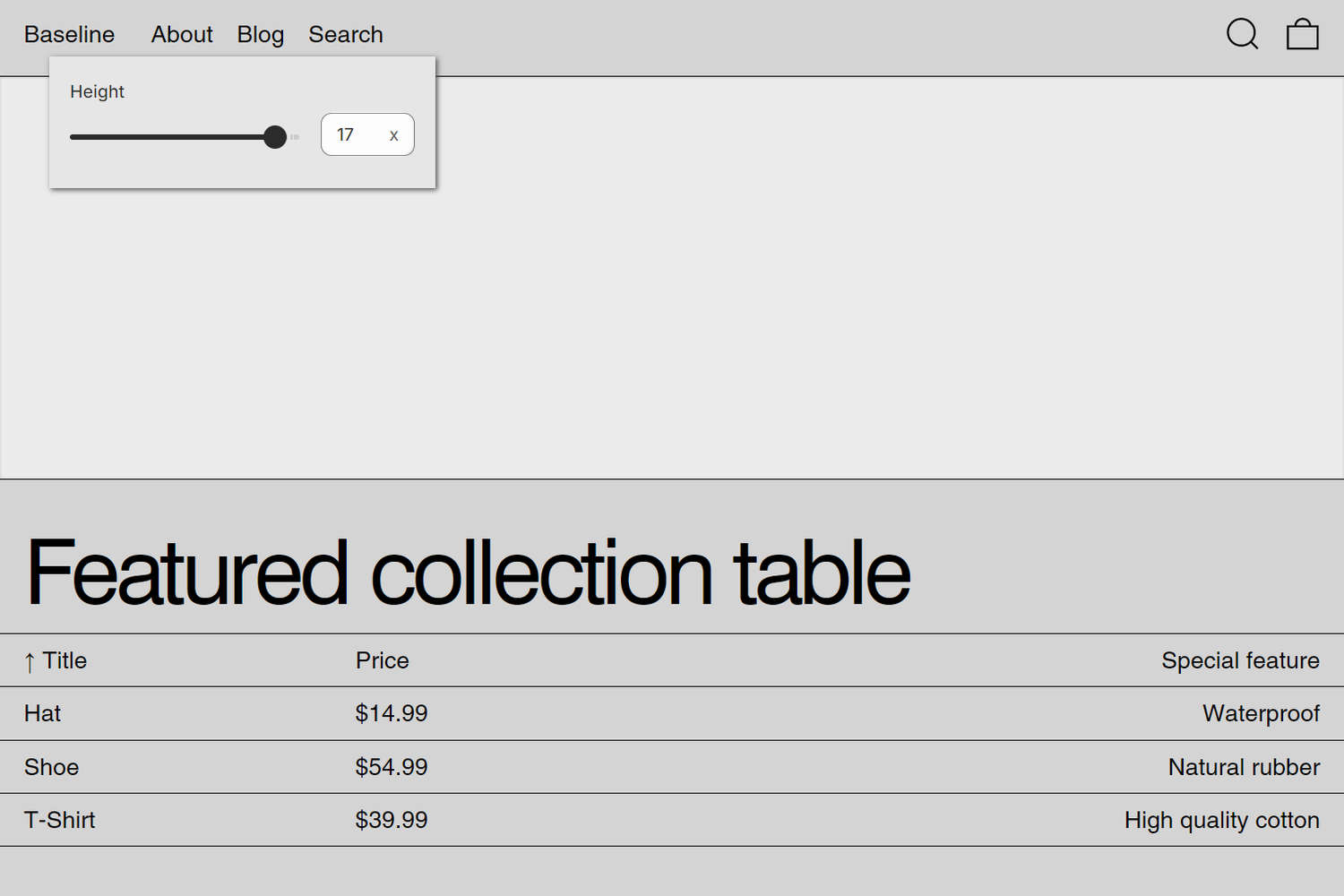This screenshot has height=896, width=1344.
Task: Click the $54.99 price of the Shoe
Action: [392, 767]
